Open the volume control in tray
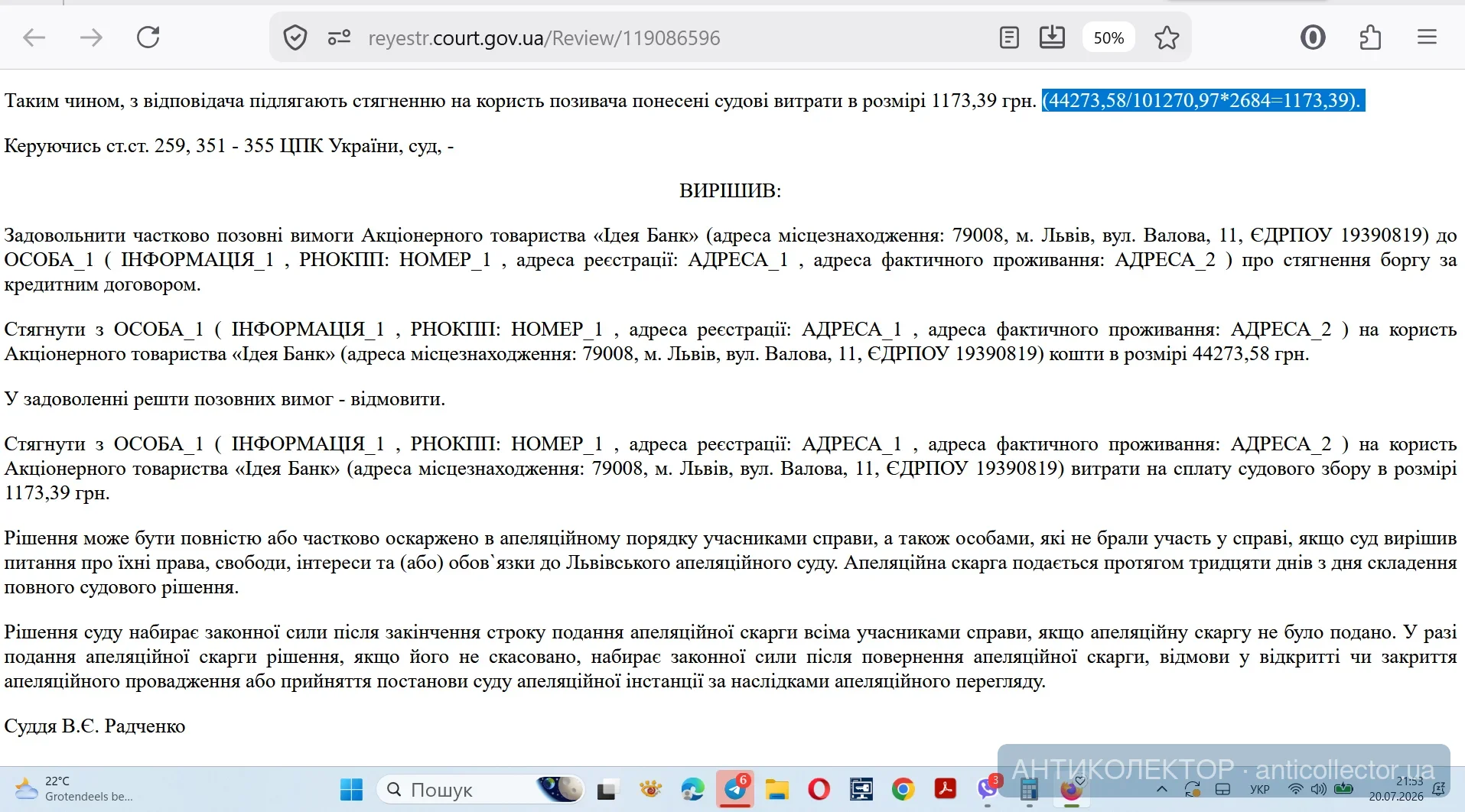Image resolution: width=1465 pixels, height=812 pixels. pyautogui.click(x=1318, y=789)
